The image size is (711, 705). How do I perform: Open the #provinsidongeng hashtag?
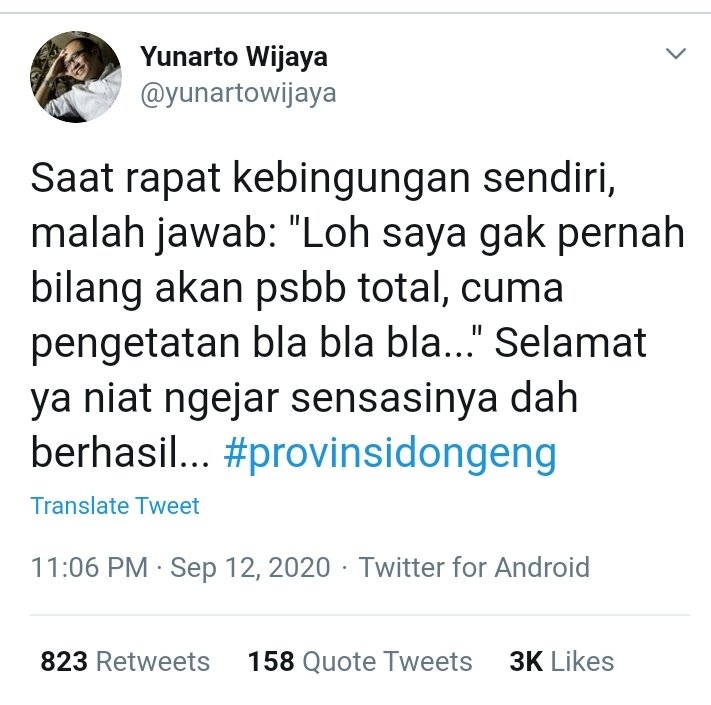pos(390,453)
